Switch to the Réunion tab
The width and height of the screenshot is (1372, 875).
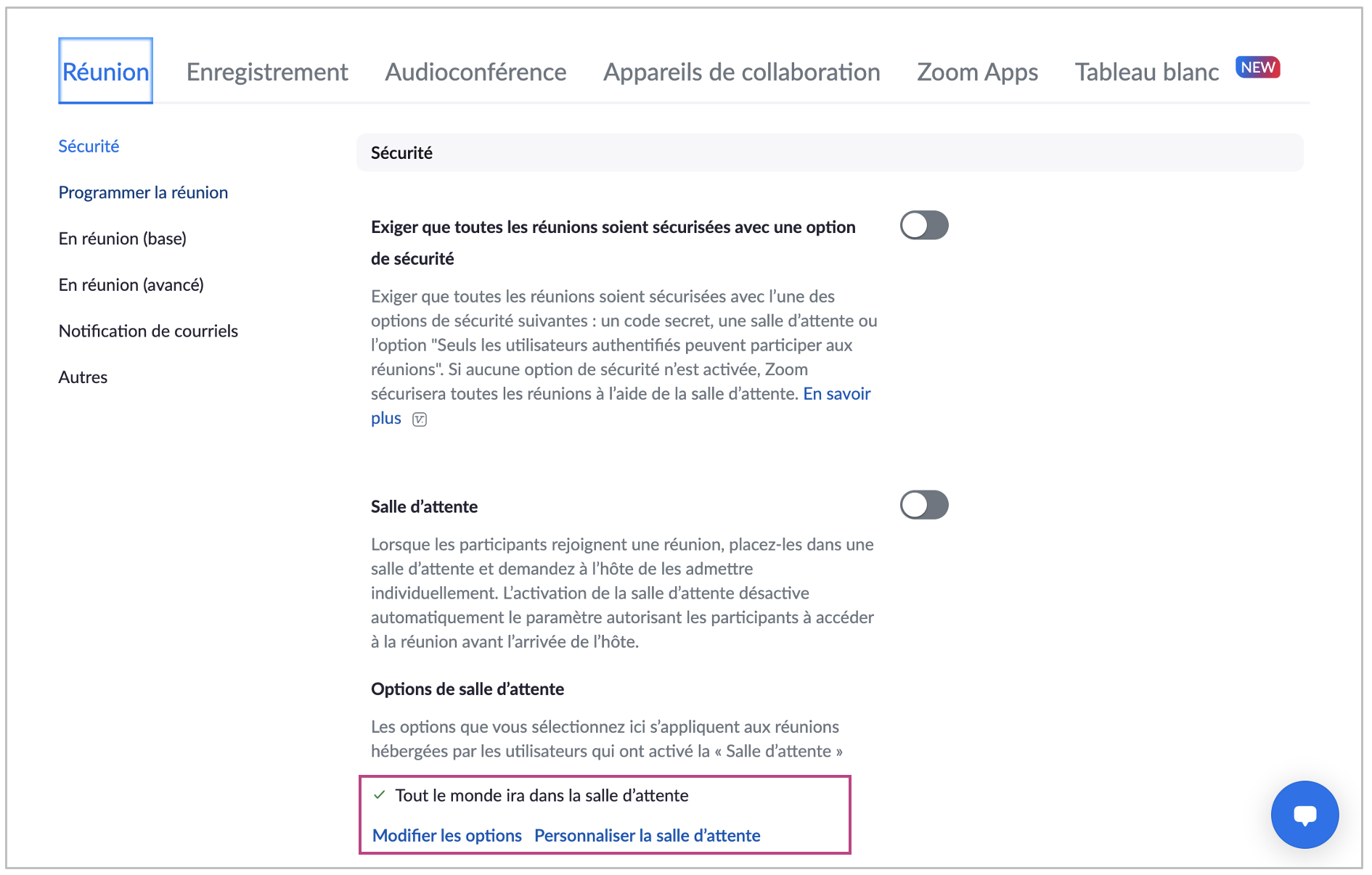coord(106,72)
